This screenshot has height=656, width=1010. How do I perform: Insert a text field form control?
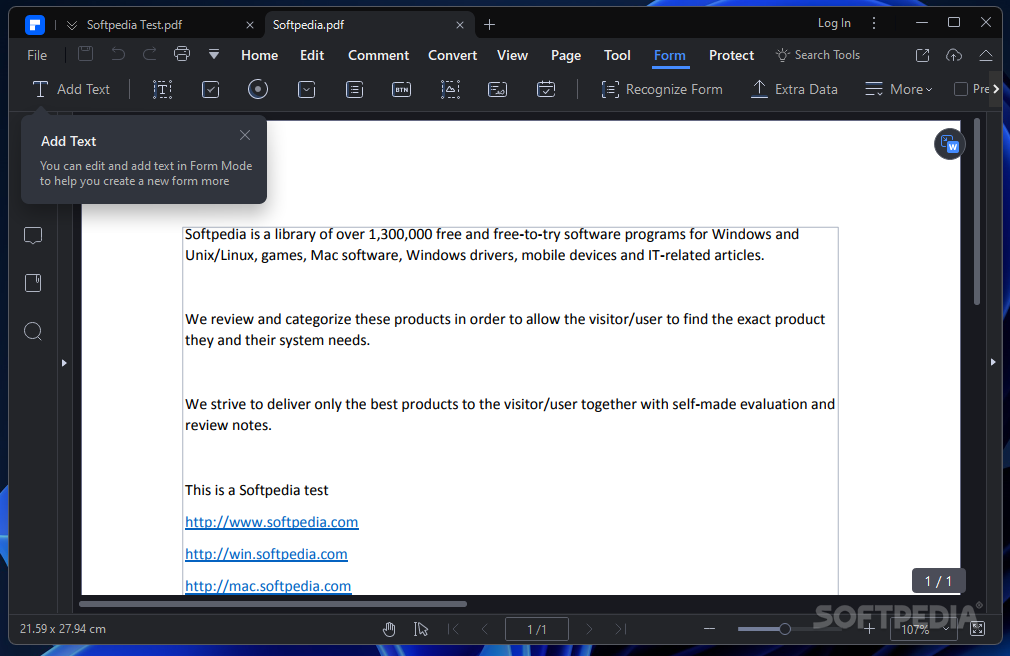(162, 90)
